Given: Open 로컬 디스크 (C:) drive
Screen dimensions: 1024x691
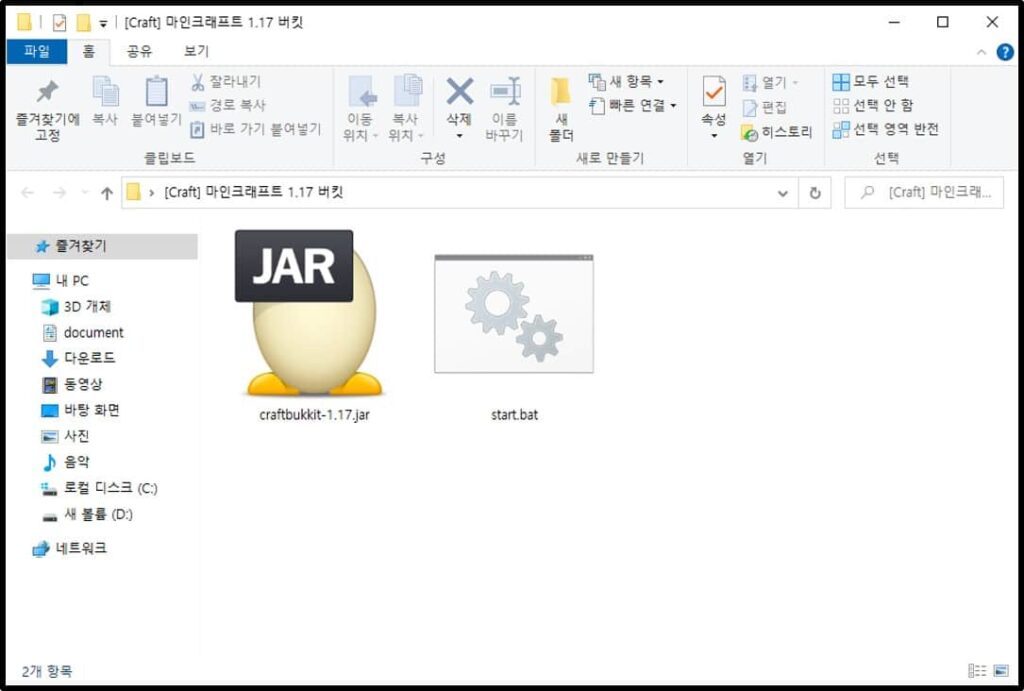Looking at the screenshot, I should click(99, 488).
